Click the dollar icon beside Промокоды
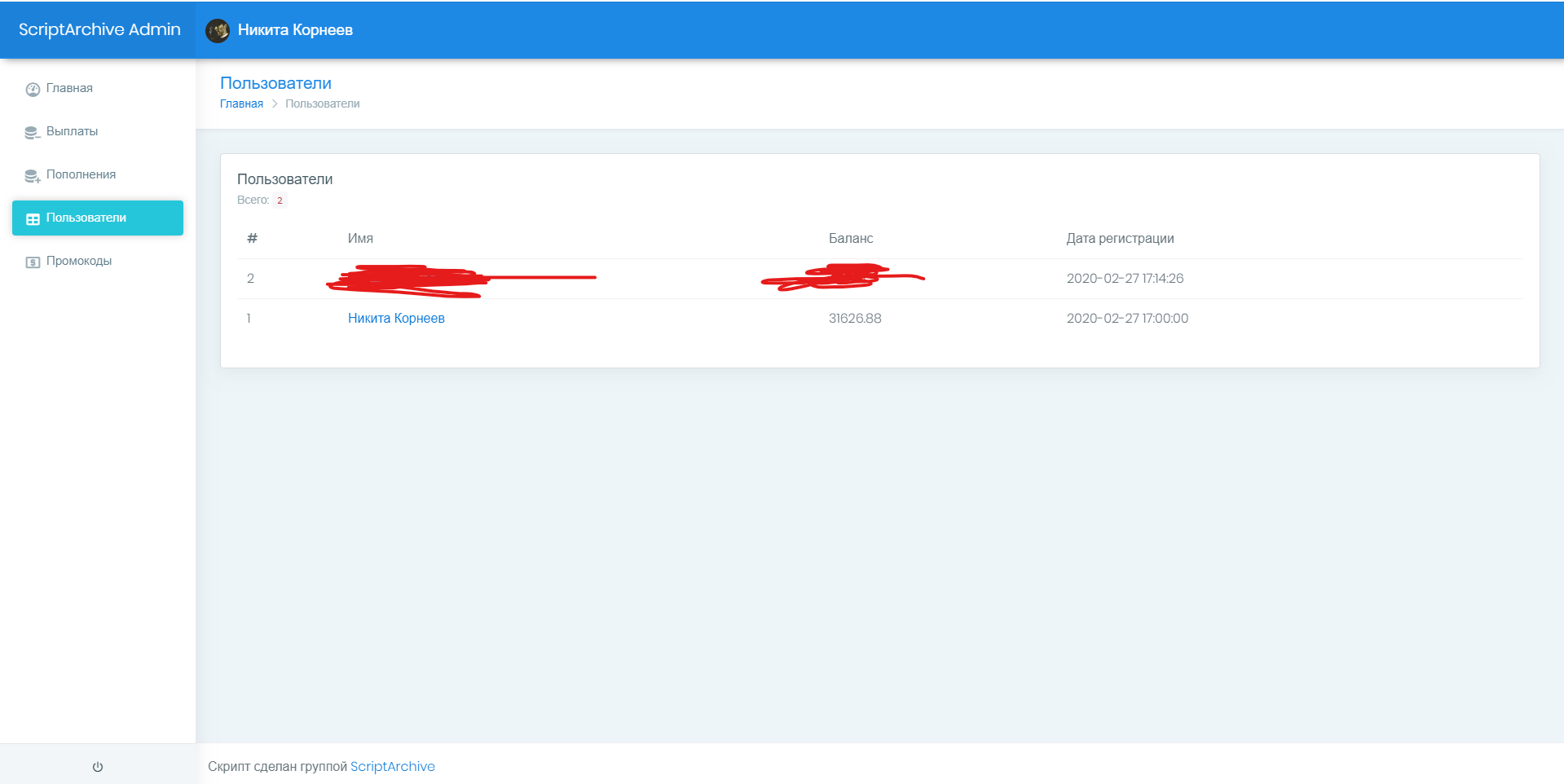This screenshot has height=784, width=1564. (33, 262)
